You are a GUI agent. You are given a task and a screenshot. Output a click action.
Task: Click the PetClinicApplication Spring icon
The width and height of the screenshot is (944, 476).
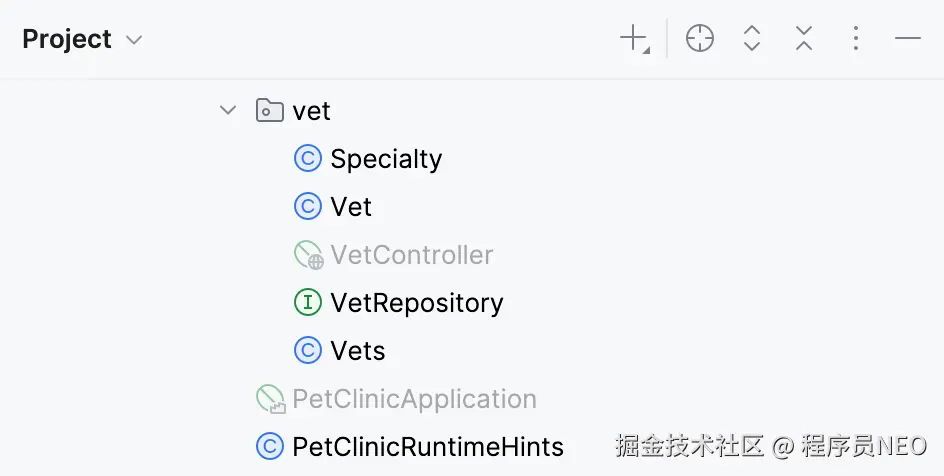point(270,400)
